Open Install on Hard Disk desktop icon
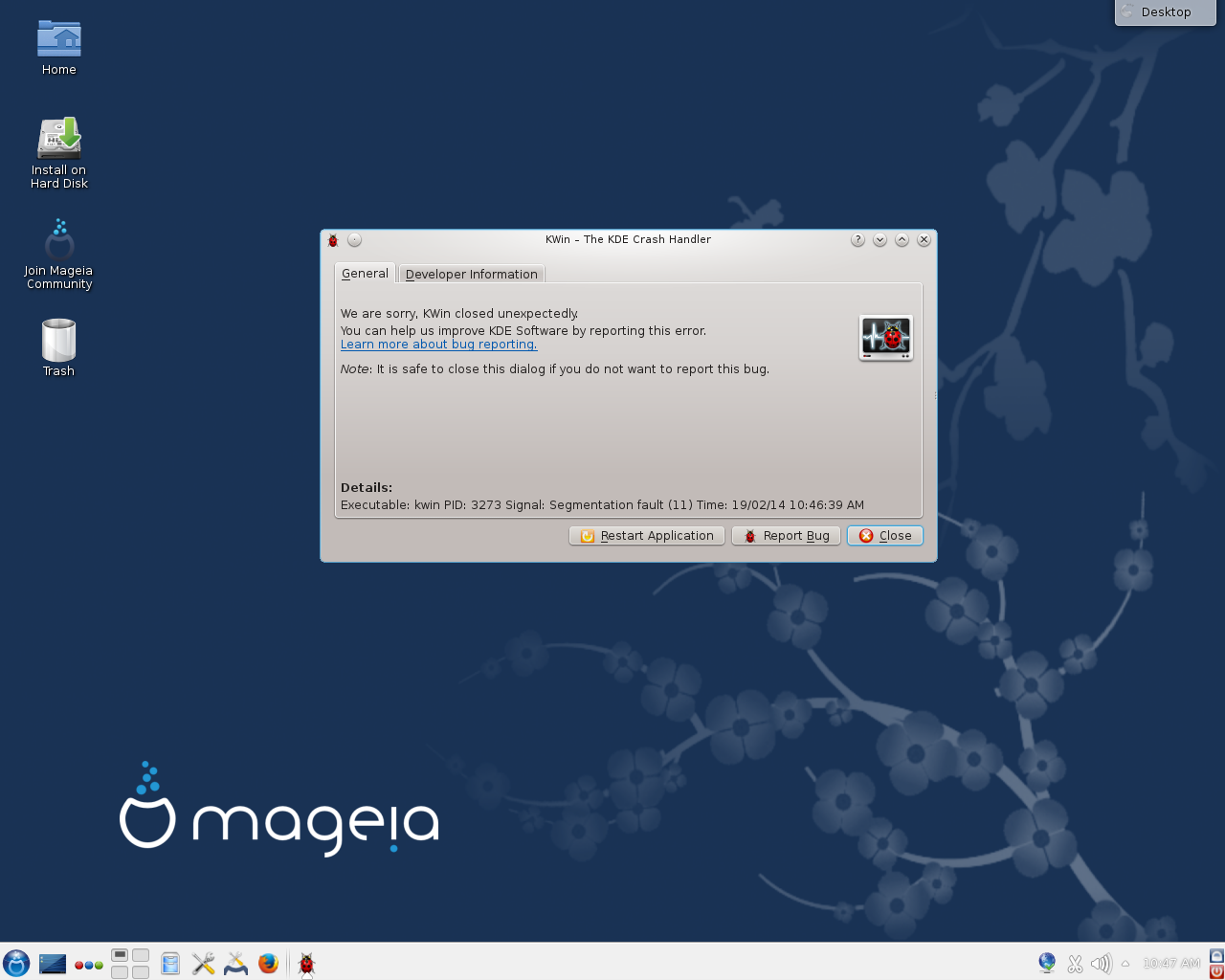Viewport: 1225px width, 980px height. pyautogui.click(x=58, y=153)
